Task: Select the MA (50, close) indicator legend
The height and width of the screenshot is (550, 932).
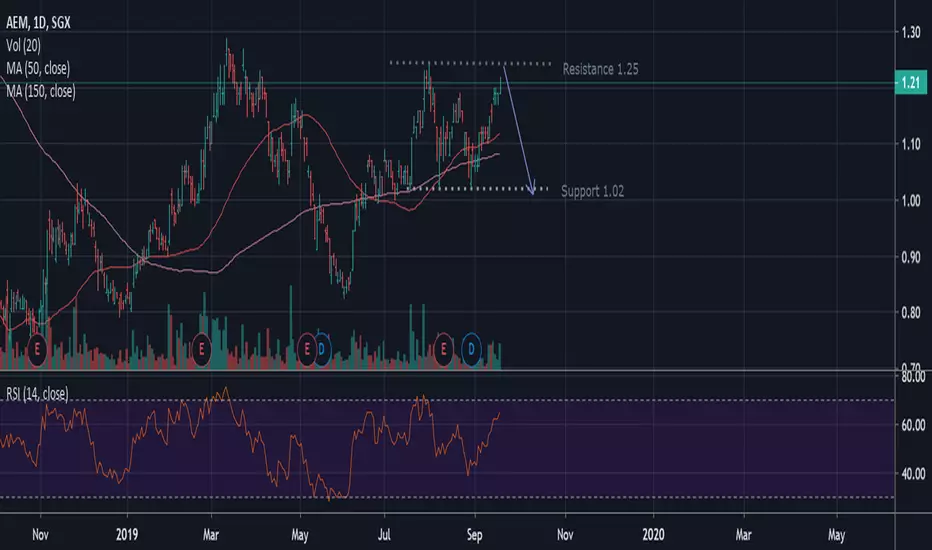Action: [38, 68]
